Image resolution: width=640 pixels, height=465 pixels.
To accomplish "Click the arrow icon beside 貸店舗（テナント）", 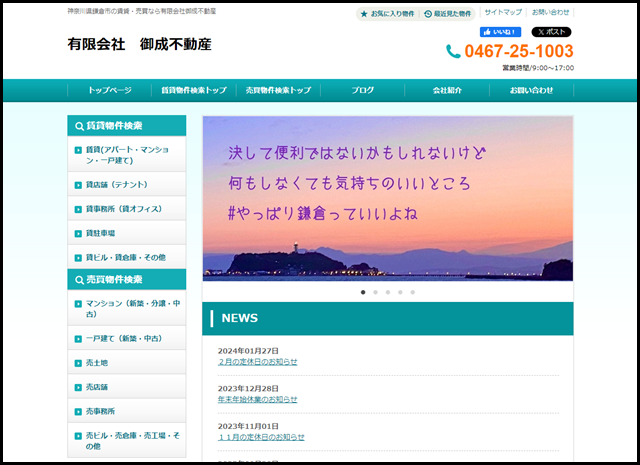I will [x=78, y=185].
